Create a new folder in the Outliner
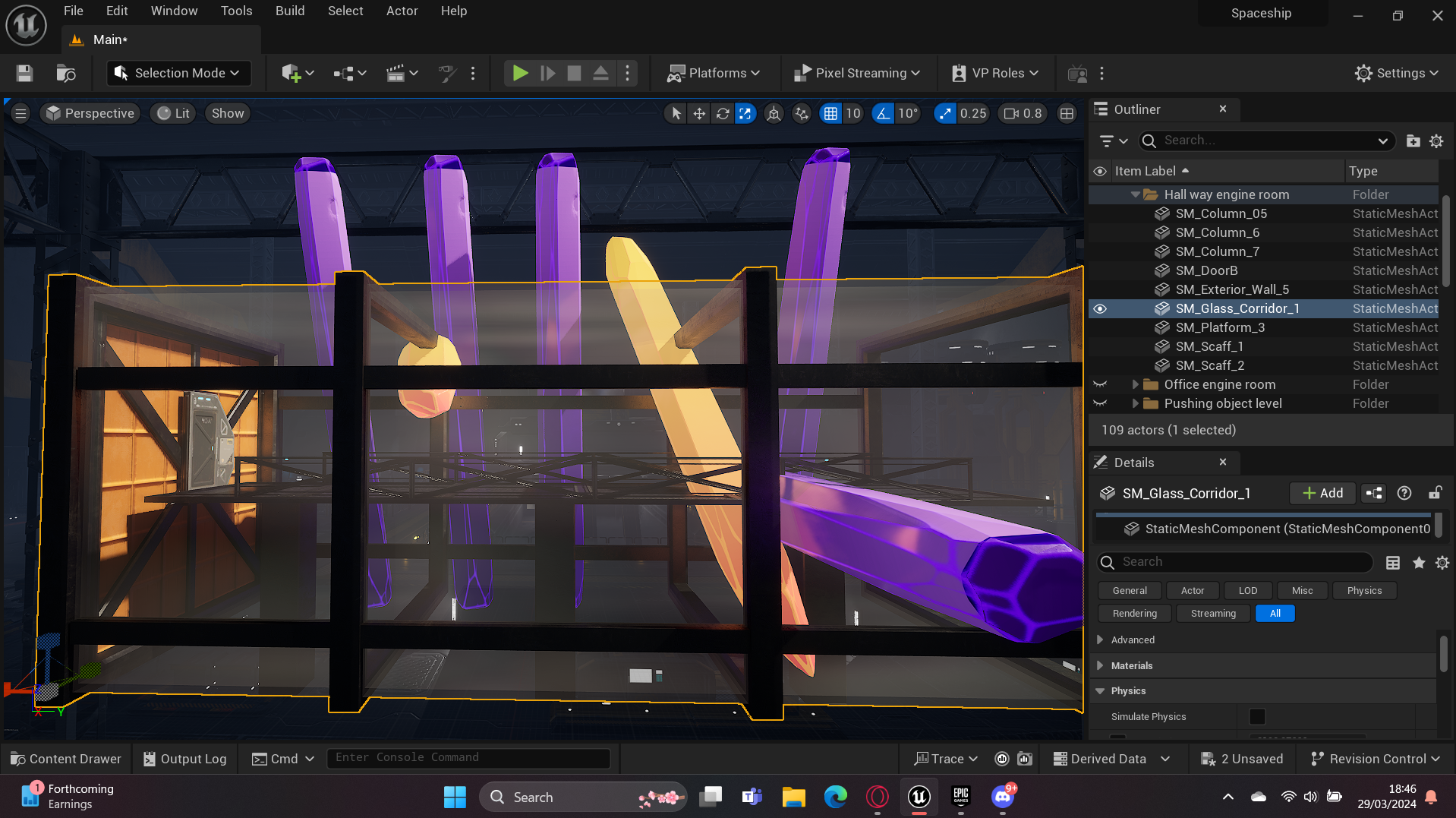This screenshot has height=818, width=1456. (1413, 141)
